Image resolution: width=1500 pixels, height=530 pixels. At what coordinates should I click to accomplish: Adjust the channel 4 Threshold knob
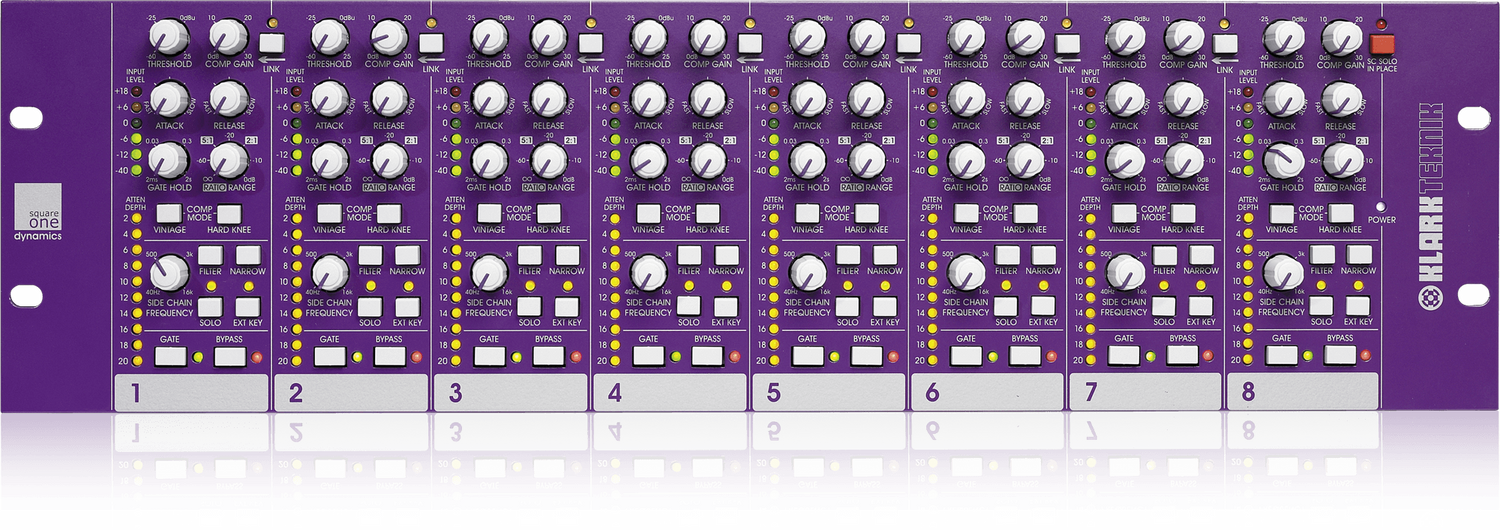click(x=648, y=38)
